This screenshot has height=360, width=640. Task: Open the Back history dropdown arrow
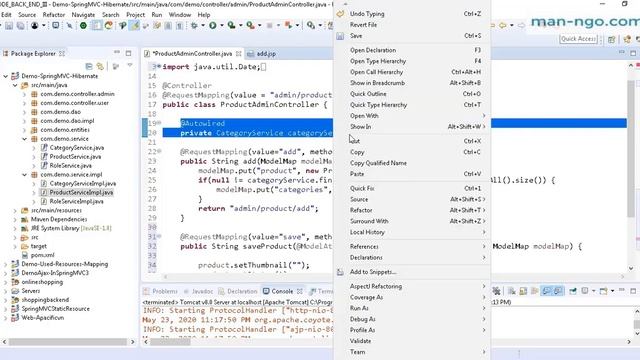[x=511, y=25]
